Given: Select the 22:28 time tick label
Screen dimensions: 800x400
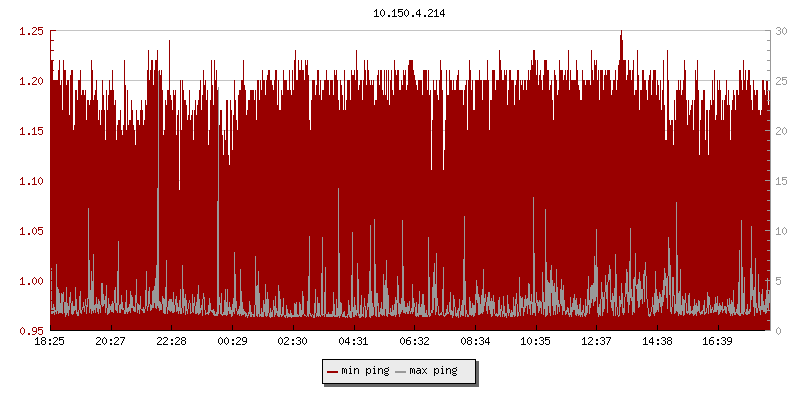Looking at the screenshot, I should tap(172, 342).
